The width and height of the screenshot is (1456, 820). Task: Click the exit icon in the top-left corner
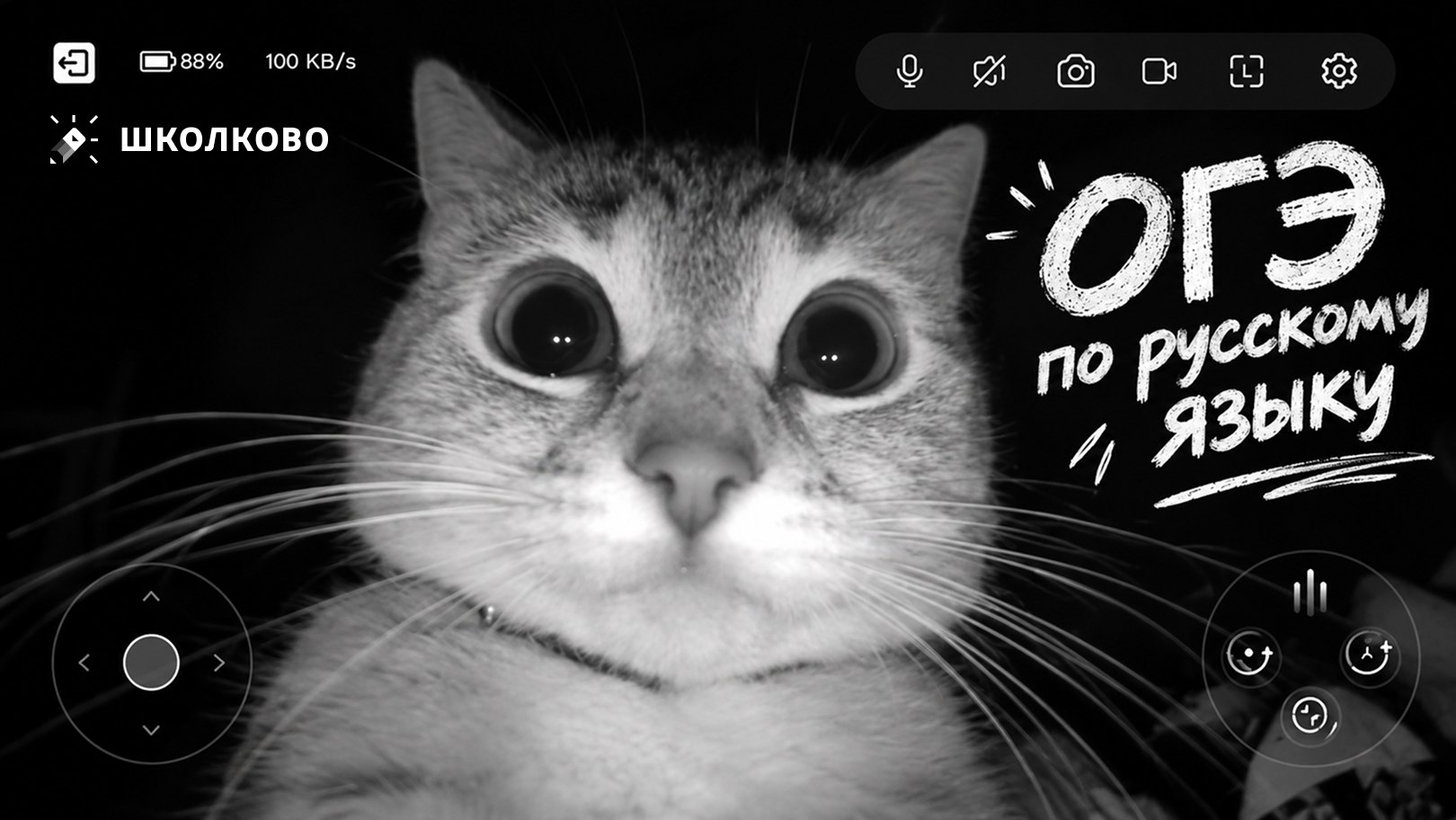[74, 63]
